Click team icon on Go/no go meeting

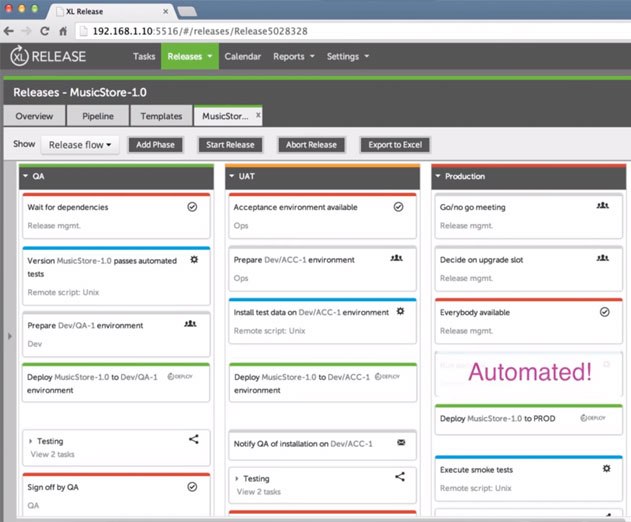pyautogui.click(x=602, y=206)
